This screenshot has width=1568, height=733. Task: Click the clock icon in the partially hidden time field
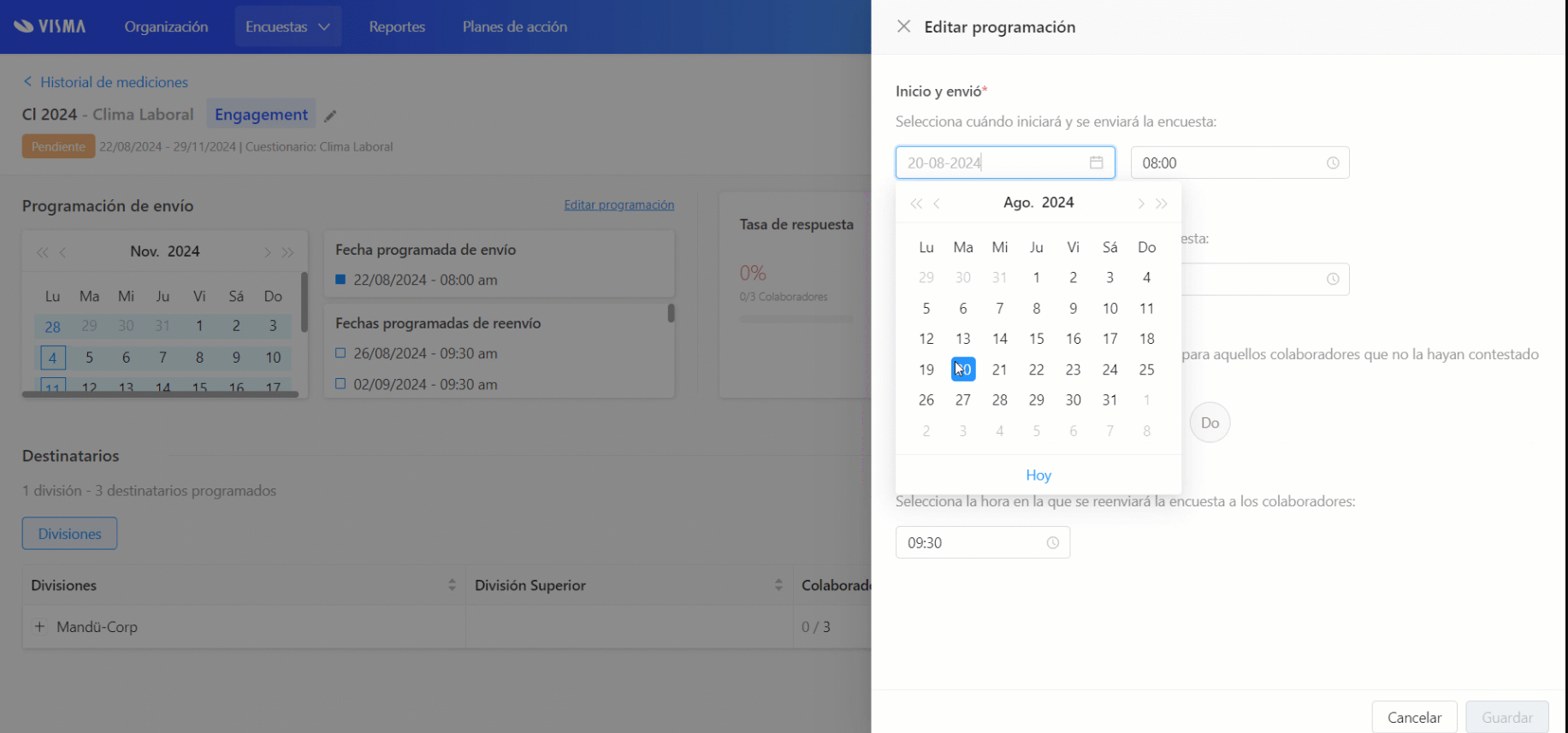point(1333,279)
